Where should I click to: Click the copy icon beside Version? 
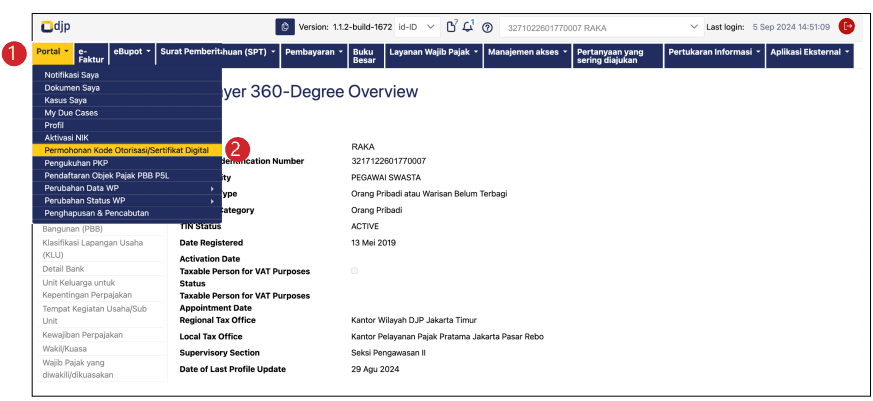pos(285,27)
